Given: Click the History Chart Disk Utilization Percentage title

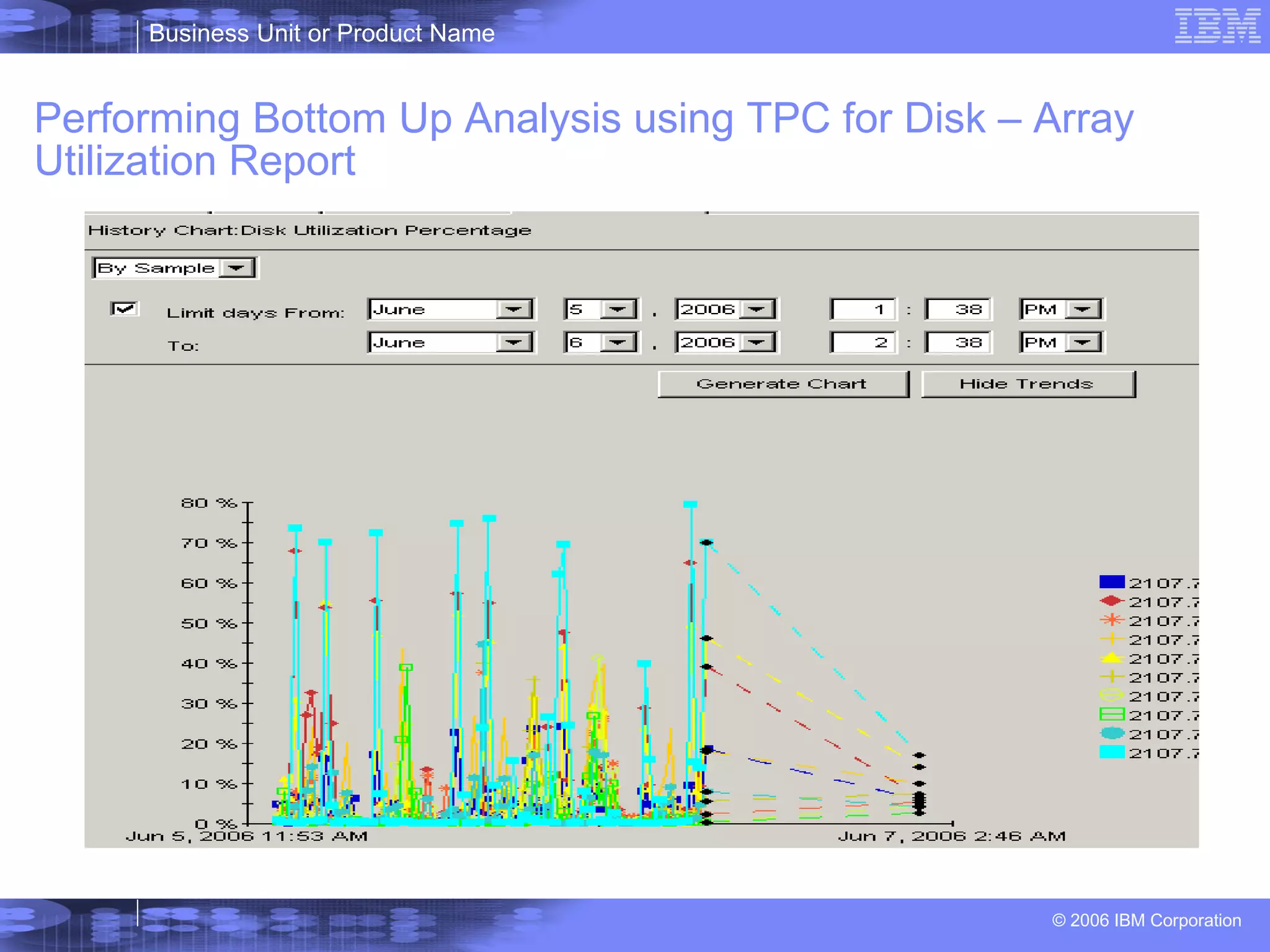Looking at the screenshot, I should (309, 231).
